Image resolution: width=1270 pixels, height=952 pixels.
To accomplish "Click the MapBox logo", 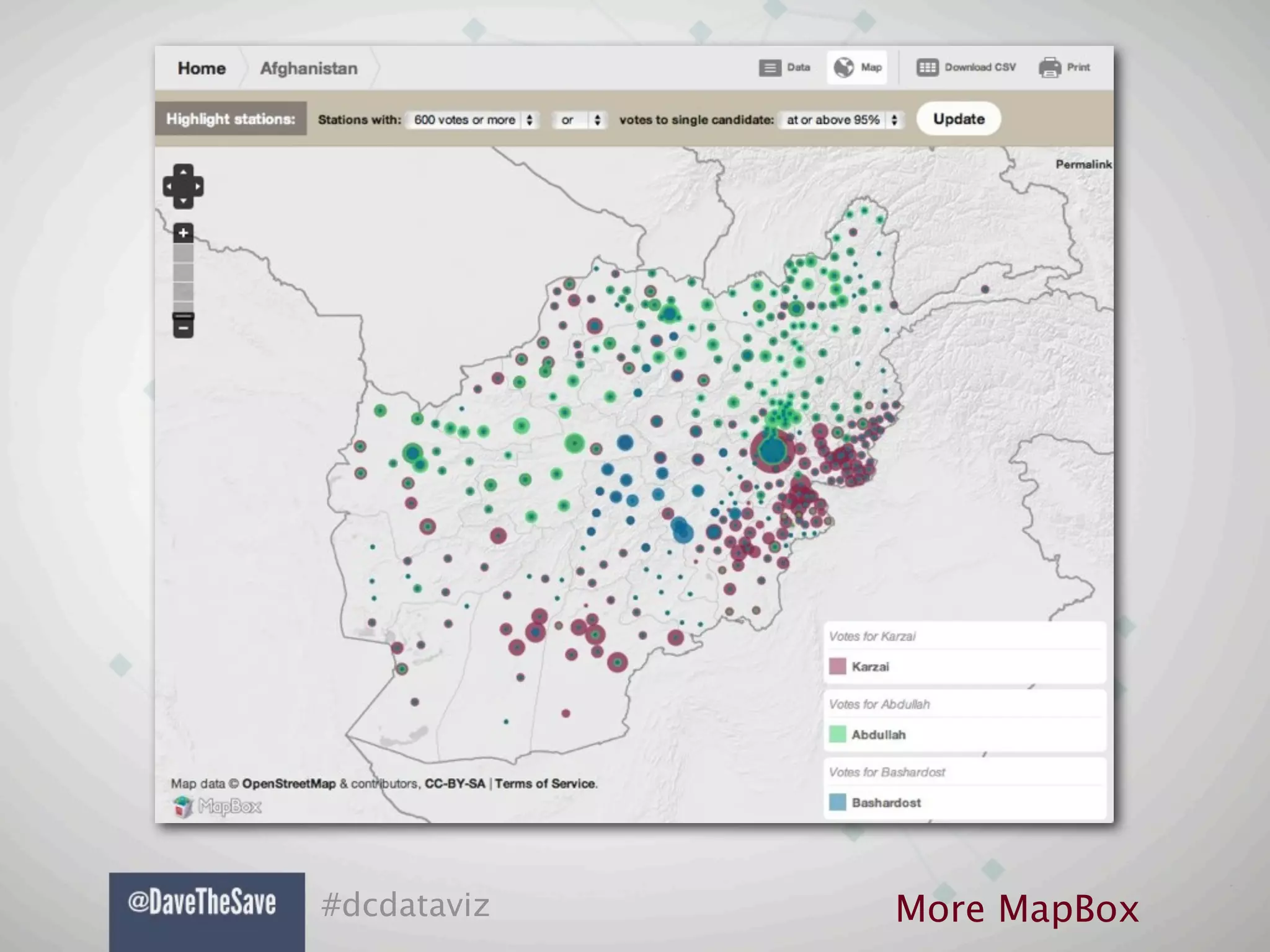I will coord(217,806).
